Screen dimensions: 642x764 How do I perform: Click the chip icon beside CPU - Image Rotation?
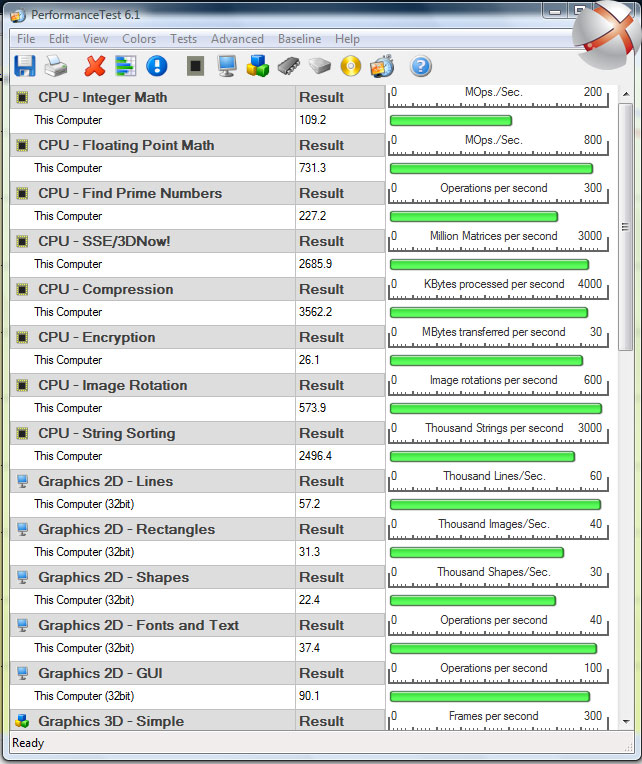(x=22, y=385)
